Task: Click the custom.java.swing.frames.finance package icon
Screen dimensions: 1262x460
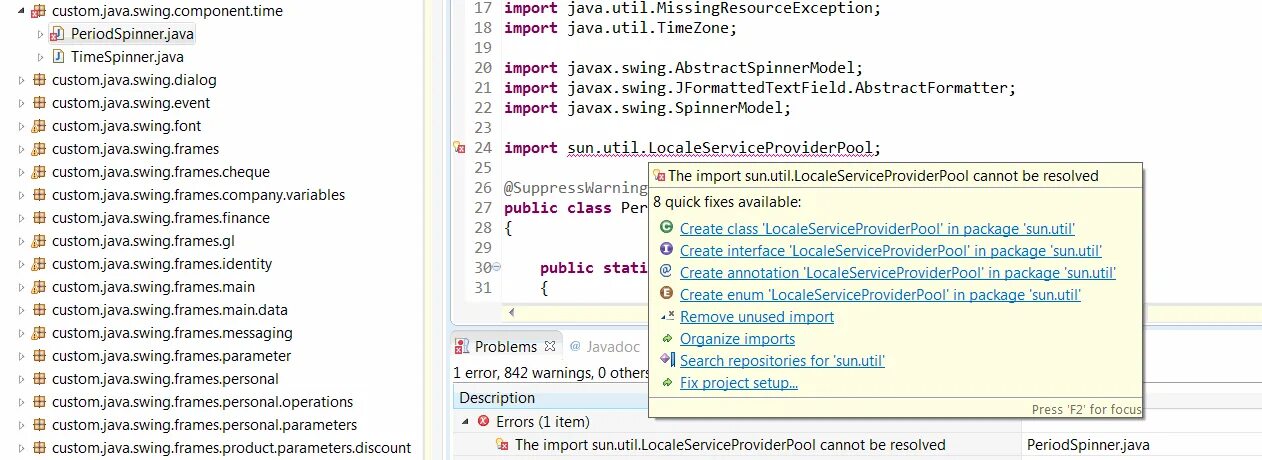Action: [39, 218]
